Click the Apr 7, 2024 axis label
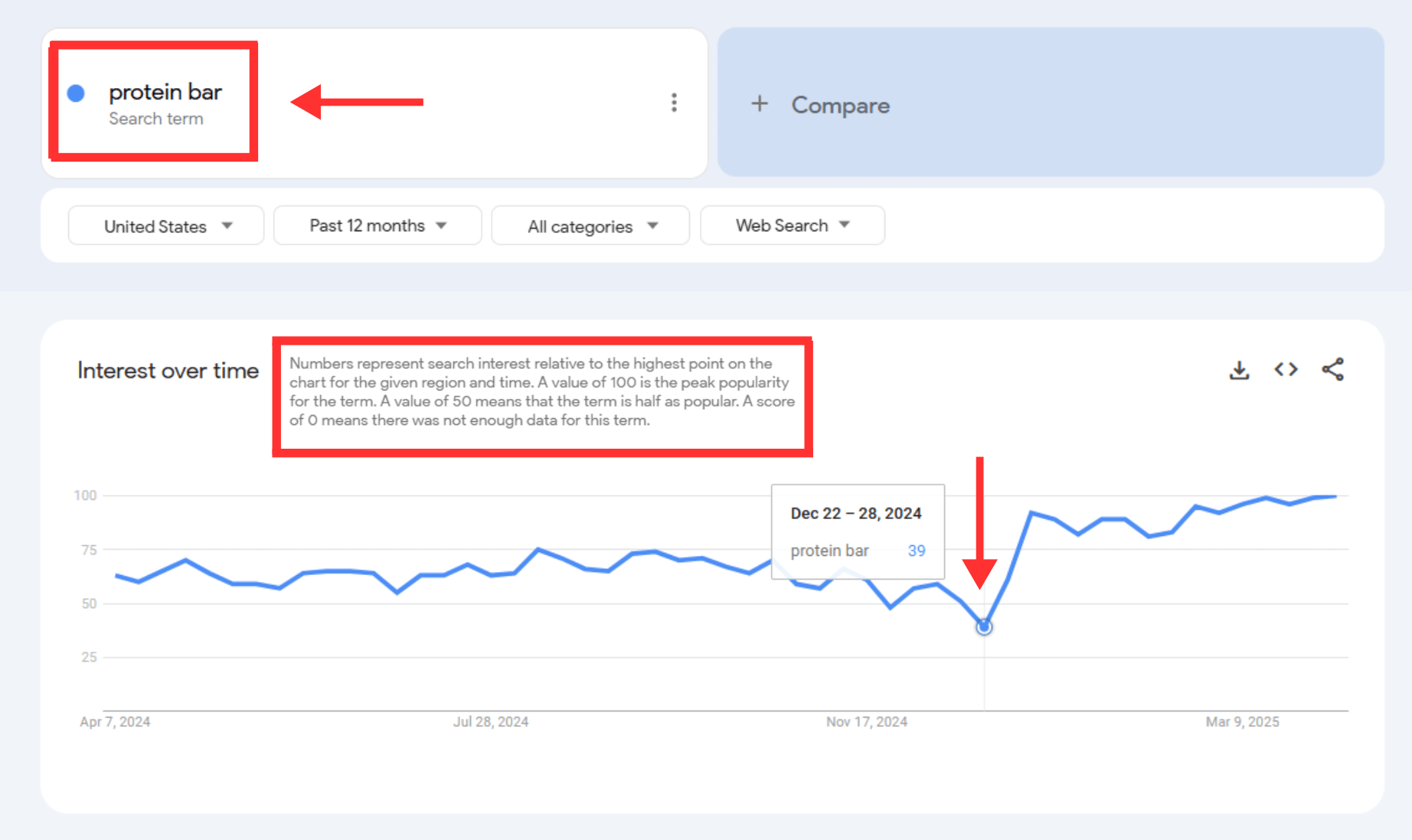 point(115,722)
